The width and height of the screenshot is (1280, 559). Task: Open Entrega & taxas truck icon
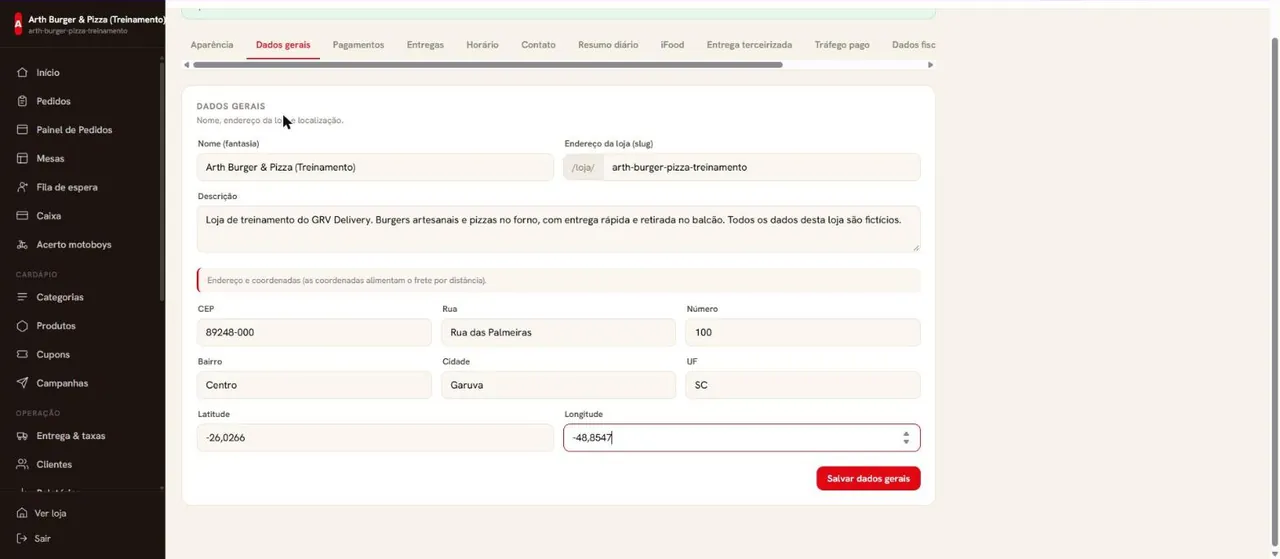(22, 436)
